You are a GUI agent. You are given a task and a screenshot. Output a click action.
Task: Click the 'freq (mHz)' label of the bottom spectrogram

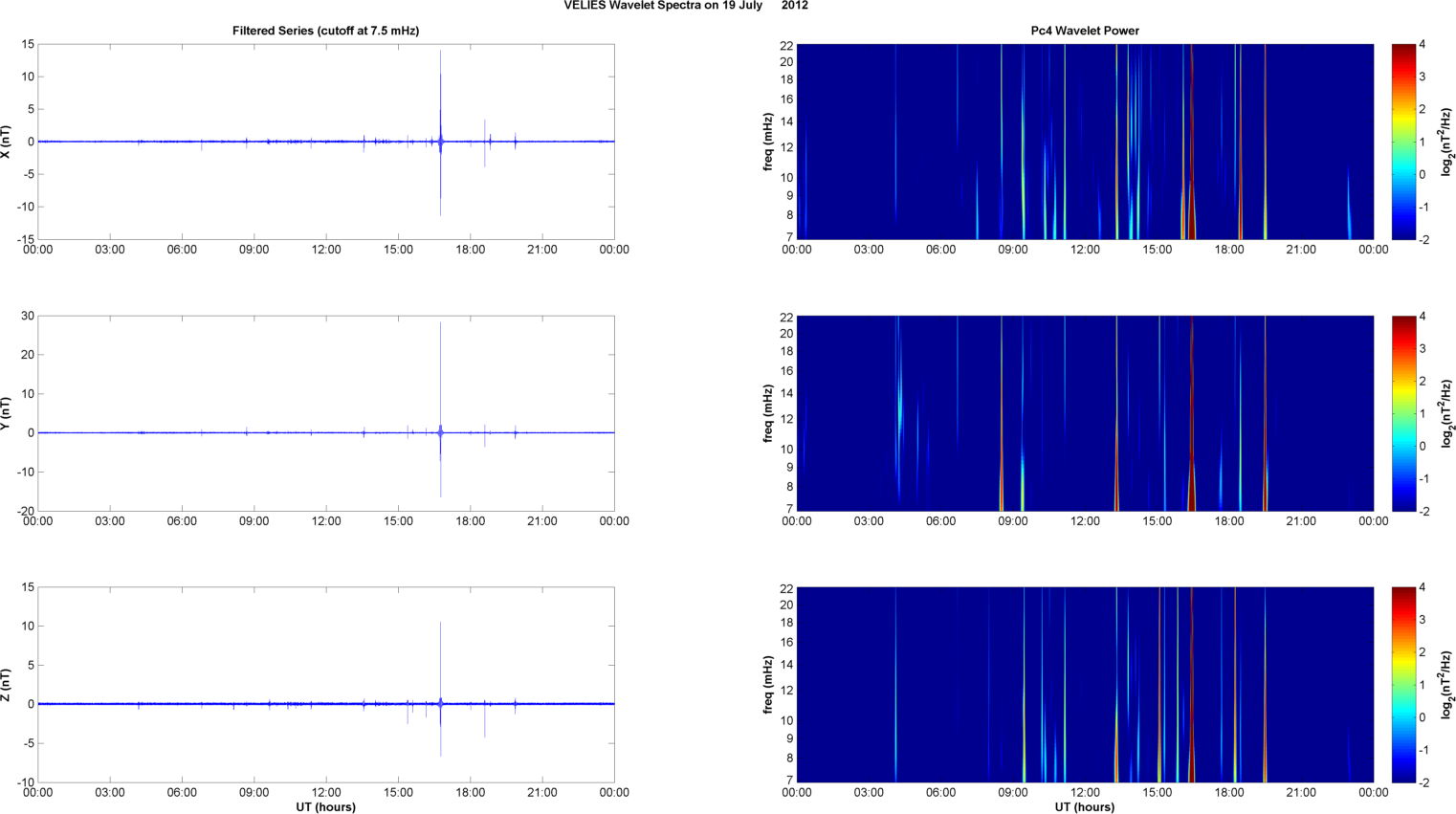click(767, 685)
